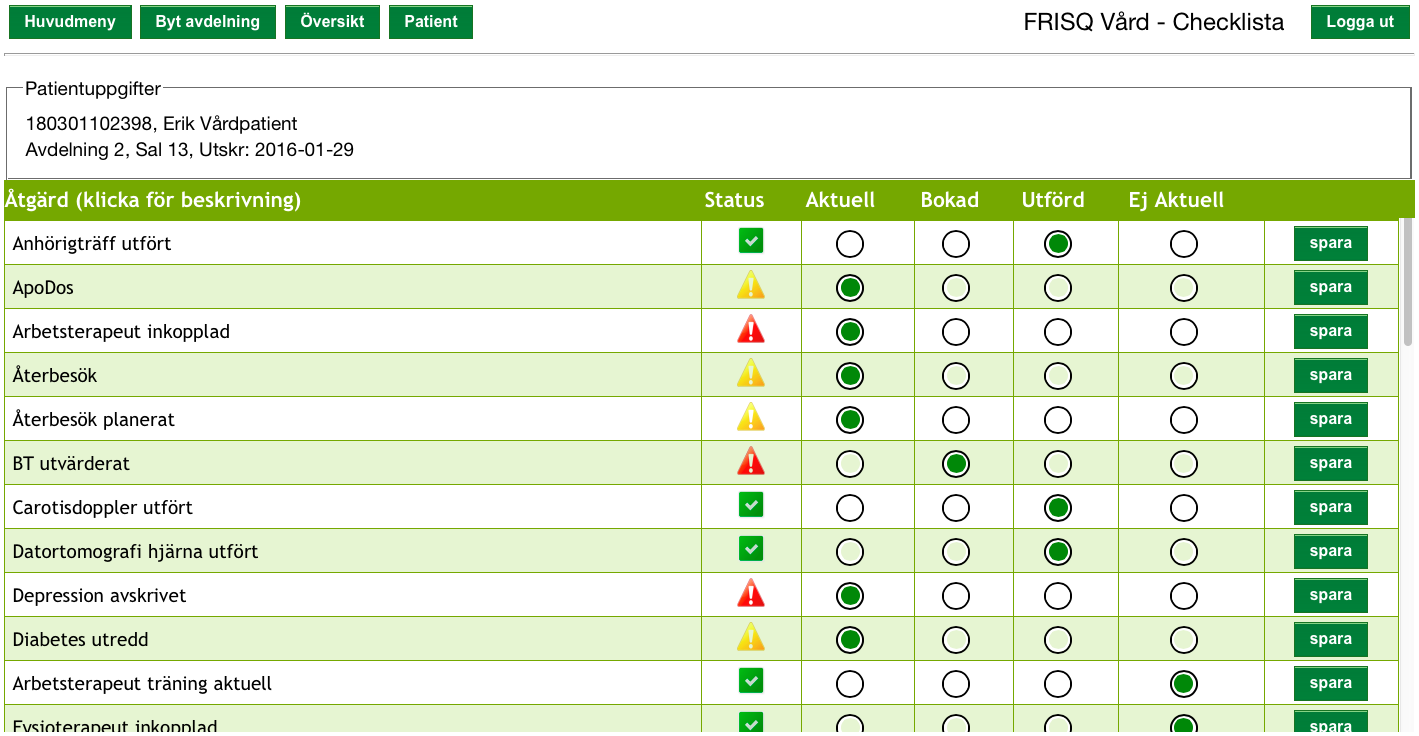The image size is (1419, 736).
Task: Open description for Depression avskrivet
Action: click(99, 595)
